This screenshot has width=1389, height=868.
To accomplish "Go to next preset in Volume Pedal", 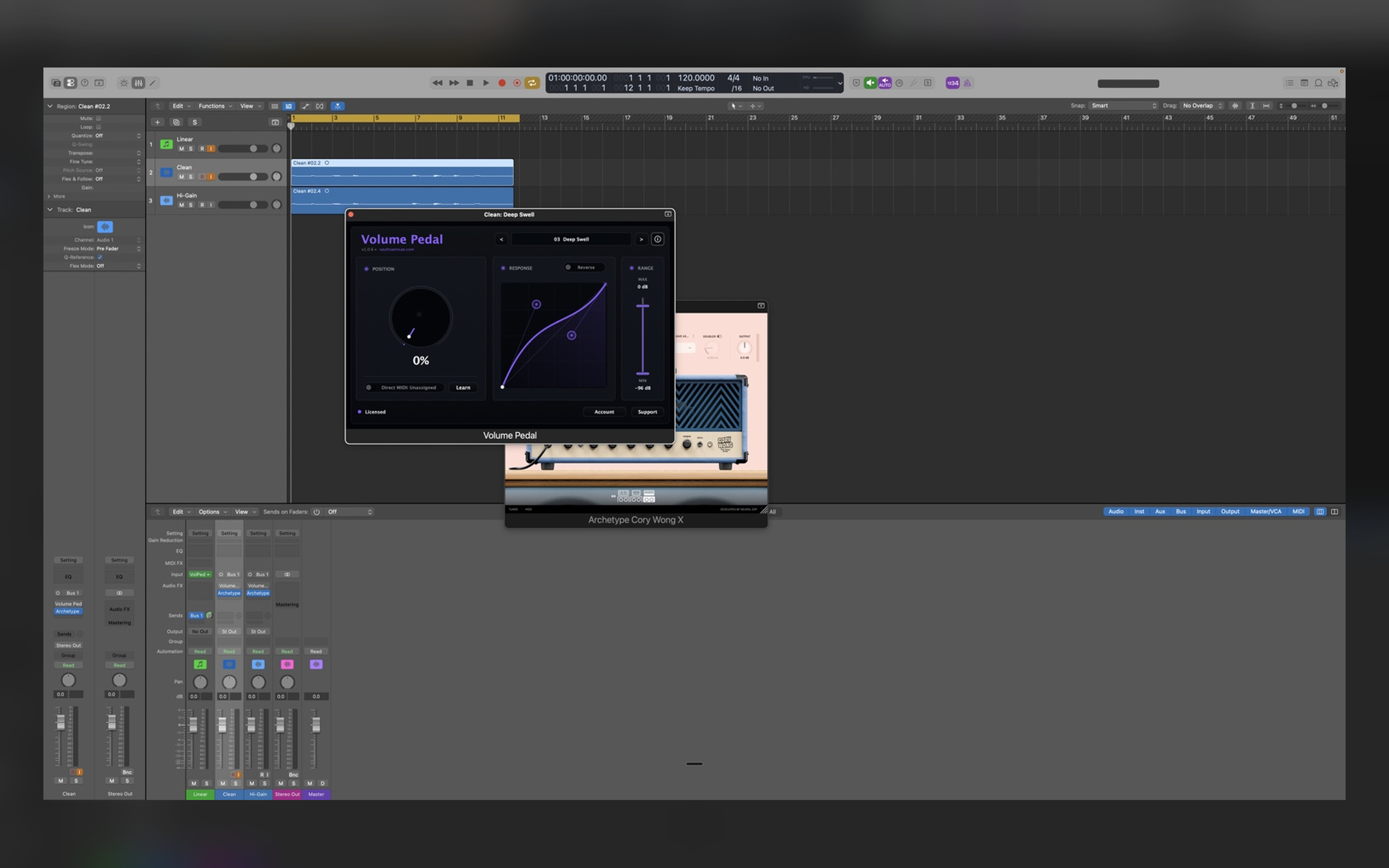I will [x=641, y=239].
